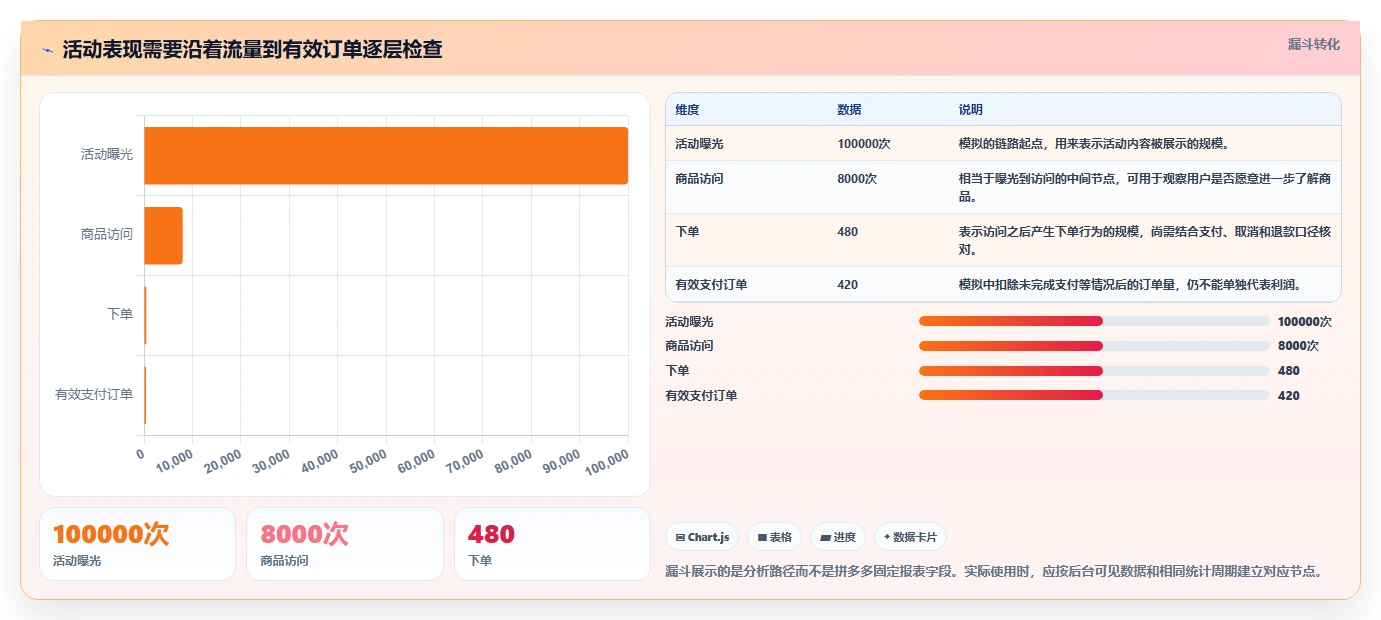Click the 有效支付订单 bar in the chart

click(145, 395)
